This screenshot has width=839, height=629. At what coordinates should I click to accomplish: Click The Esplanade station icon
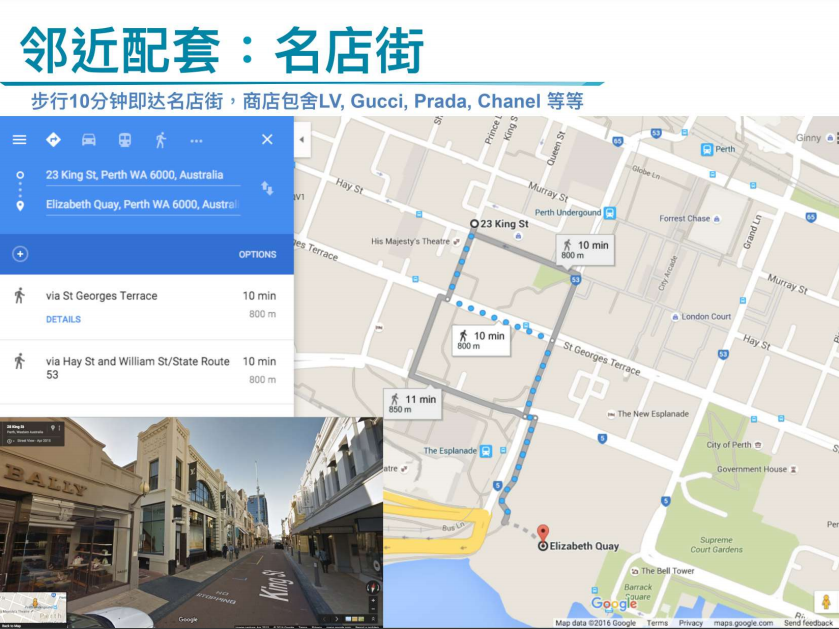[486, 451]
